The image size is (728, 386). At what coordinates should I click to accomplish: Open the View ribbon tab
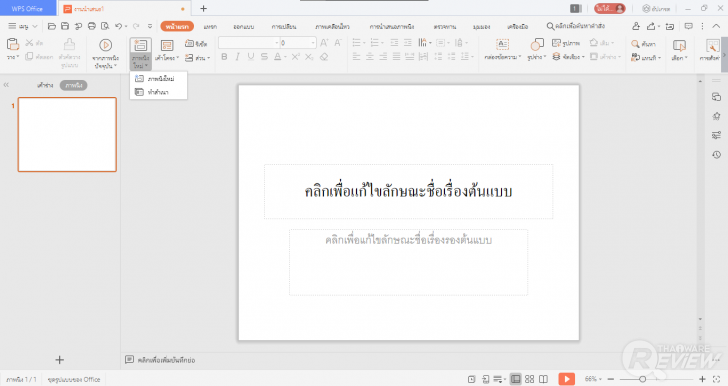[481, 27]
